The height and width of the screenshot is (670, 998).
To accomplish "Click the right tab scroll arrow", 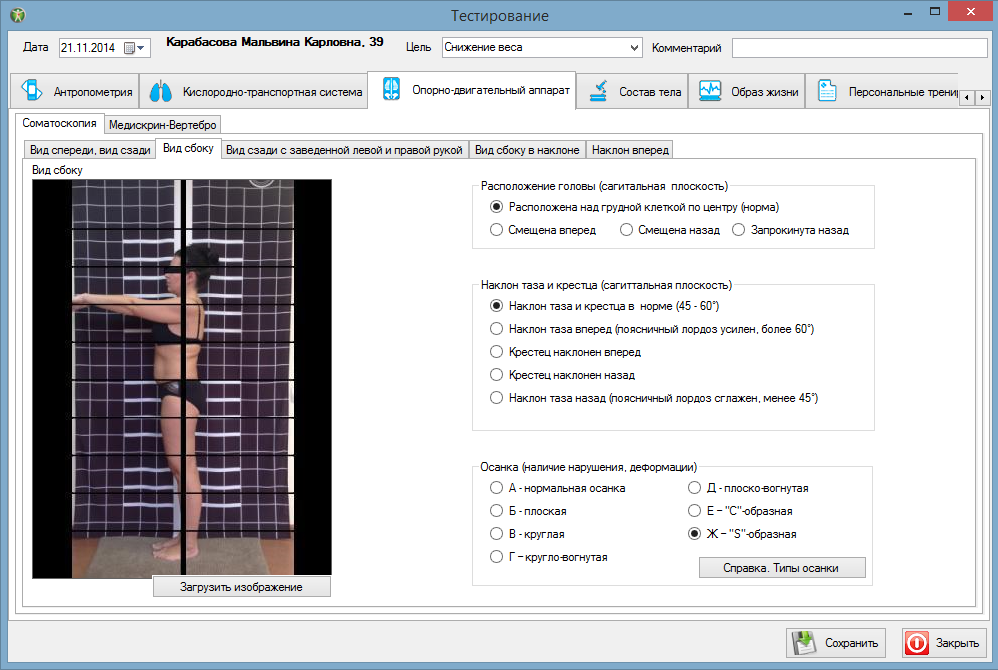I will [x=982, y=97].
